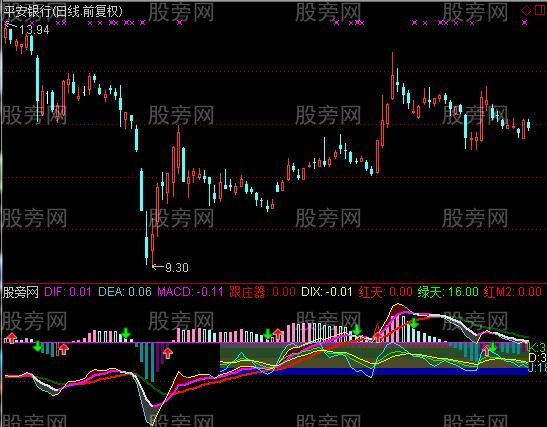Image resolution: width=547 pixels, height=427 pixels.
Task: Click the red square icon beside the diamond
Action: click(x=539, y=10)
